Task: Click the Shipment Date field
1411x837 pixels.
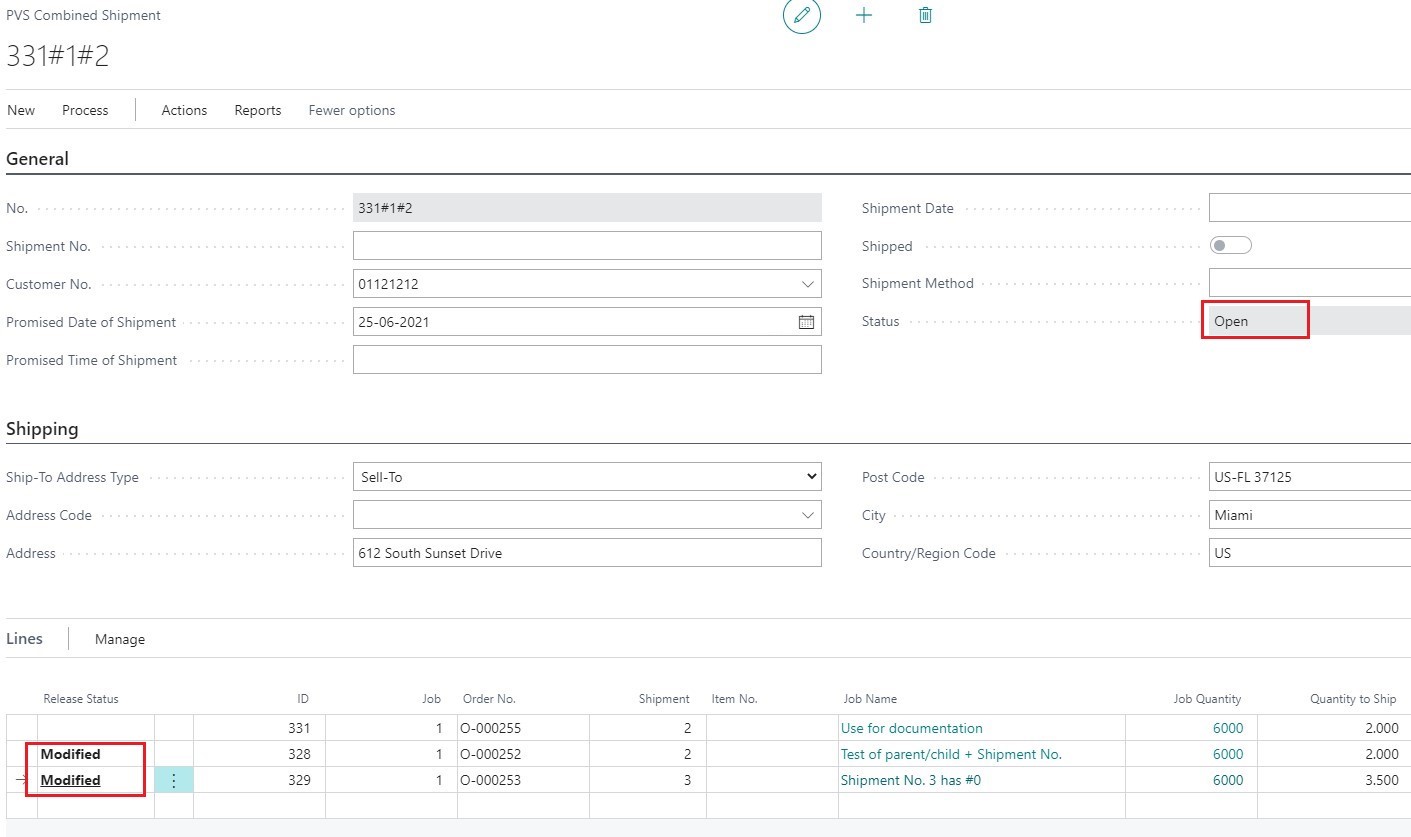Action: [x=1310, y=208]
